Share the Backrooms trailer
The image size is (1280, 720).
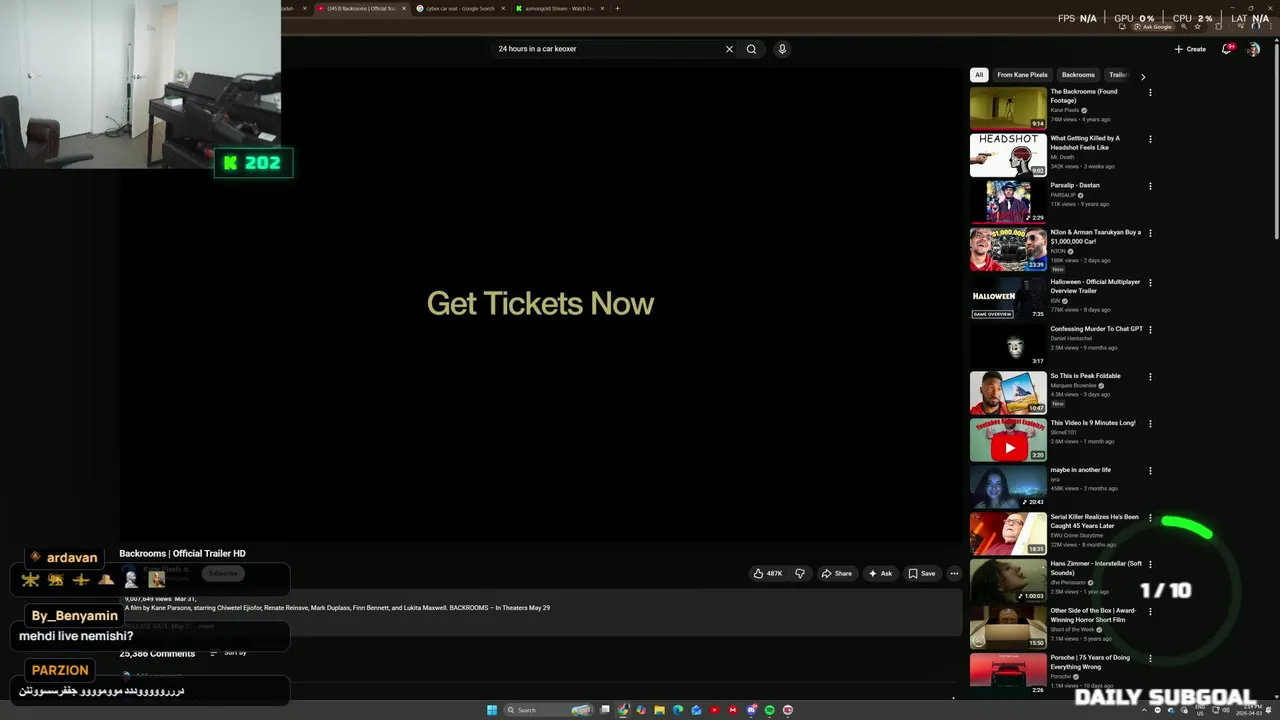(836, 573)
